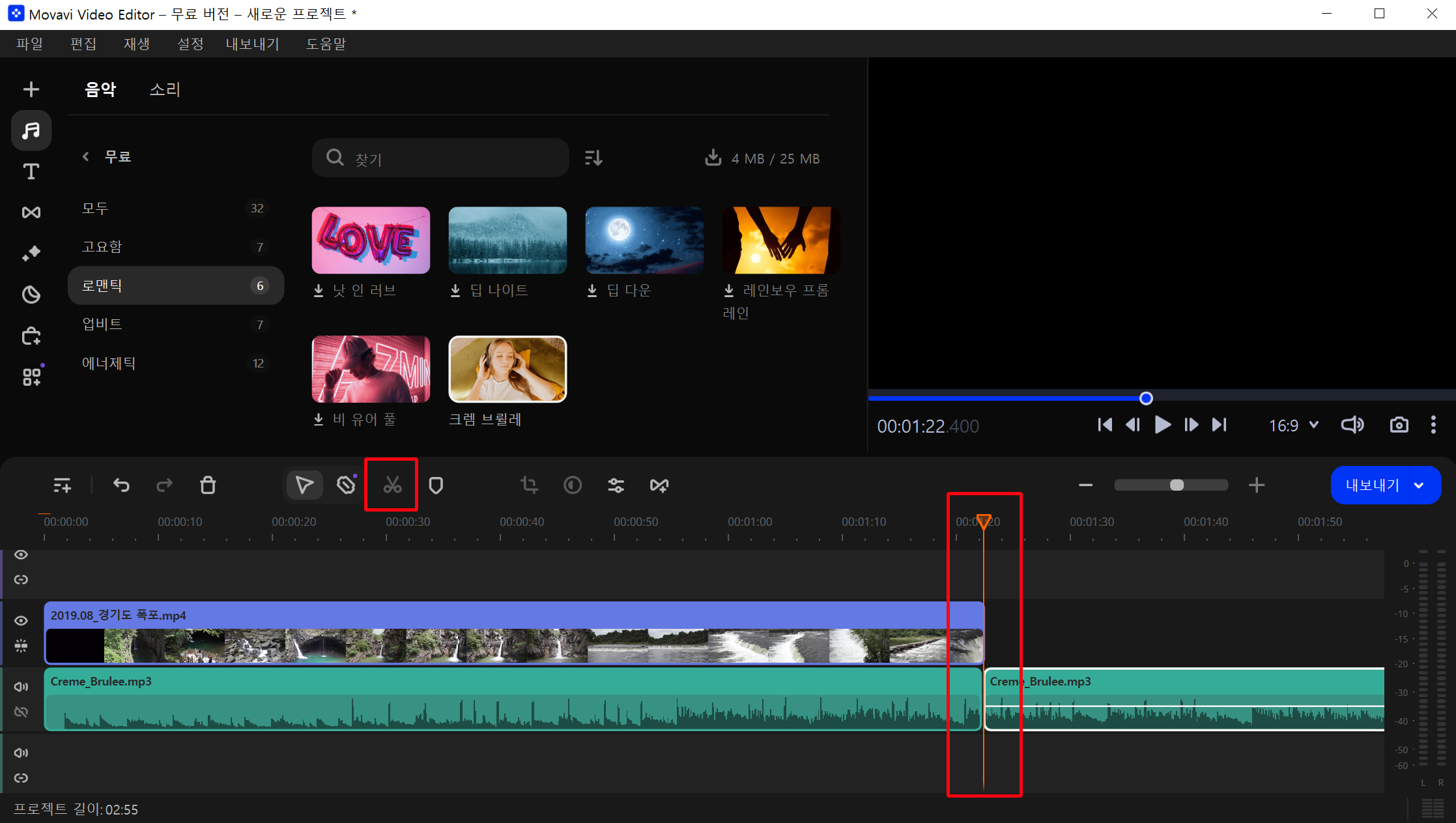1456x823 pixels.
Task: Hide the 경기도 폭포 video track
Action: [x=21, y=621]
